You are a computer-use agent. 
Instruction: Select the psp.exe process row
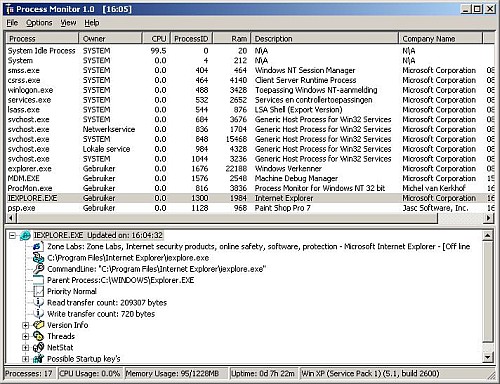tap(250, 208)
